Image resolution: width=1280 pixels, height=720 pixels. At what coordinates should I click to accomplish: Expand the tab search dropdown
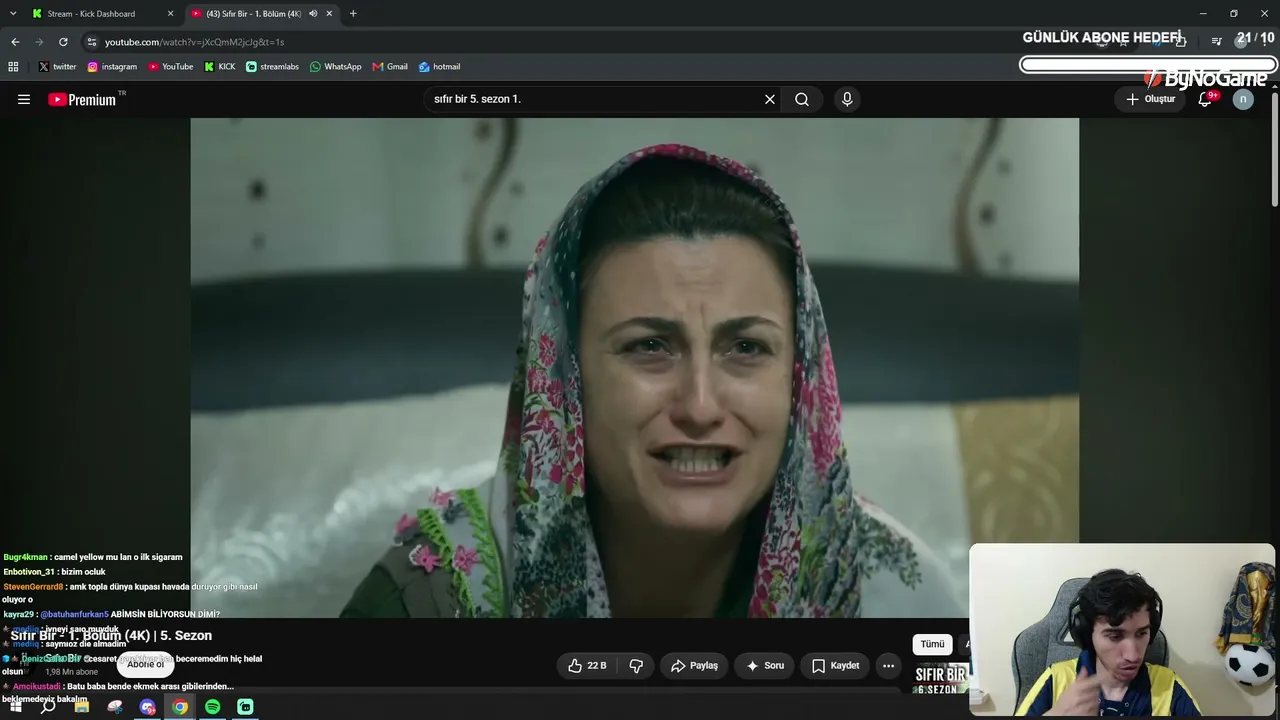coord(13,13)
